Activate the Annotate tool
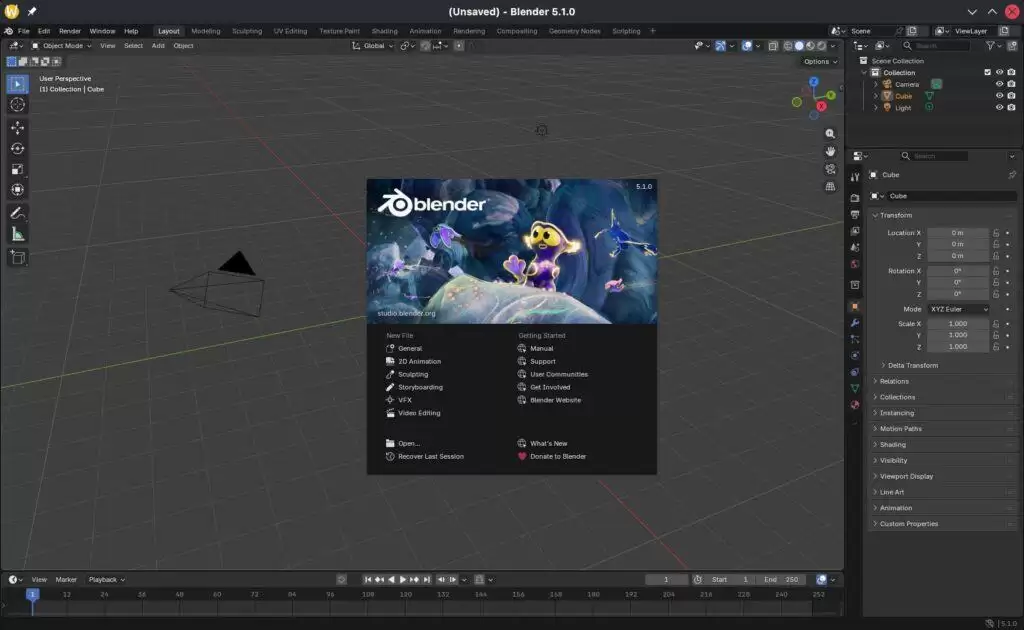 [17, 213]
